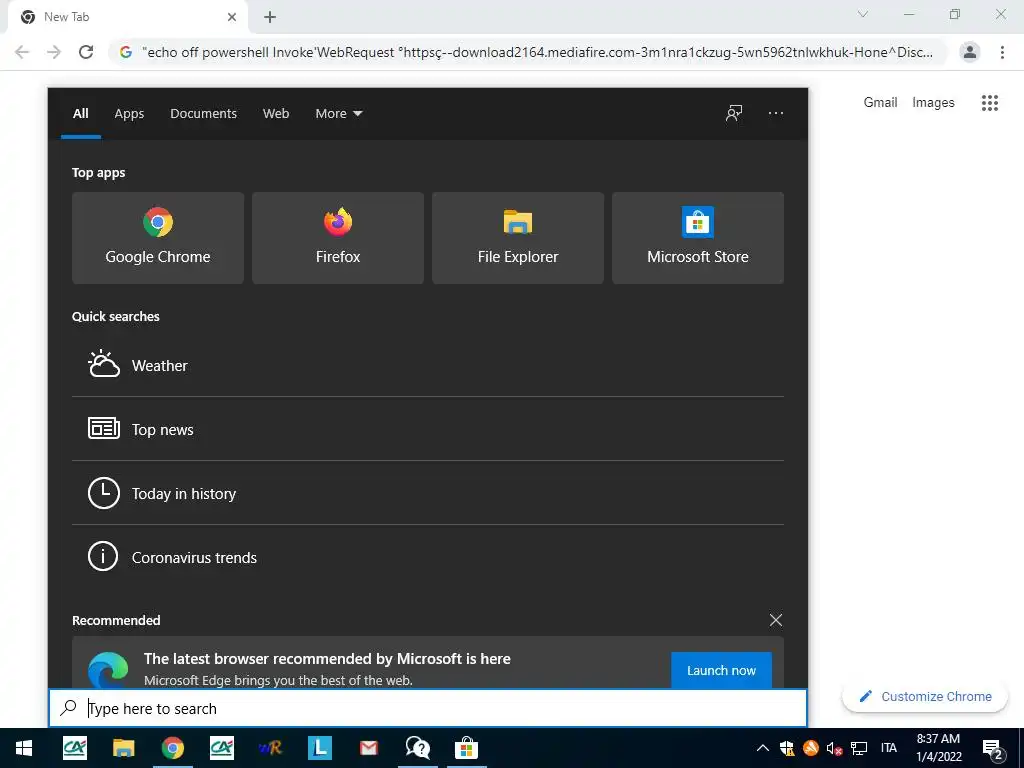Image resolution: width=1024 pixels, height=768 pixels.
Task: Open the mail app in the taskbar
Action: [x=368, y=748]
